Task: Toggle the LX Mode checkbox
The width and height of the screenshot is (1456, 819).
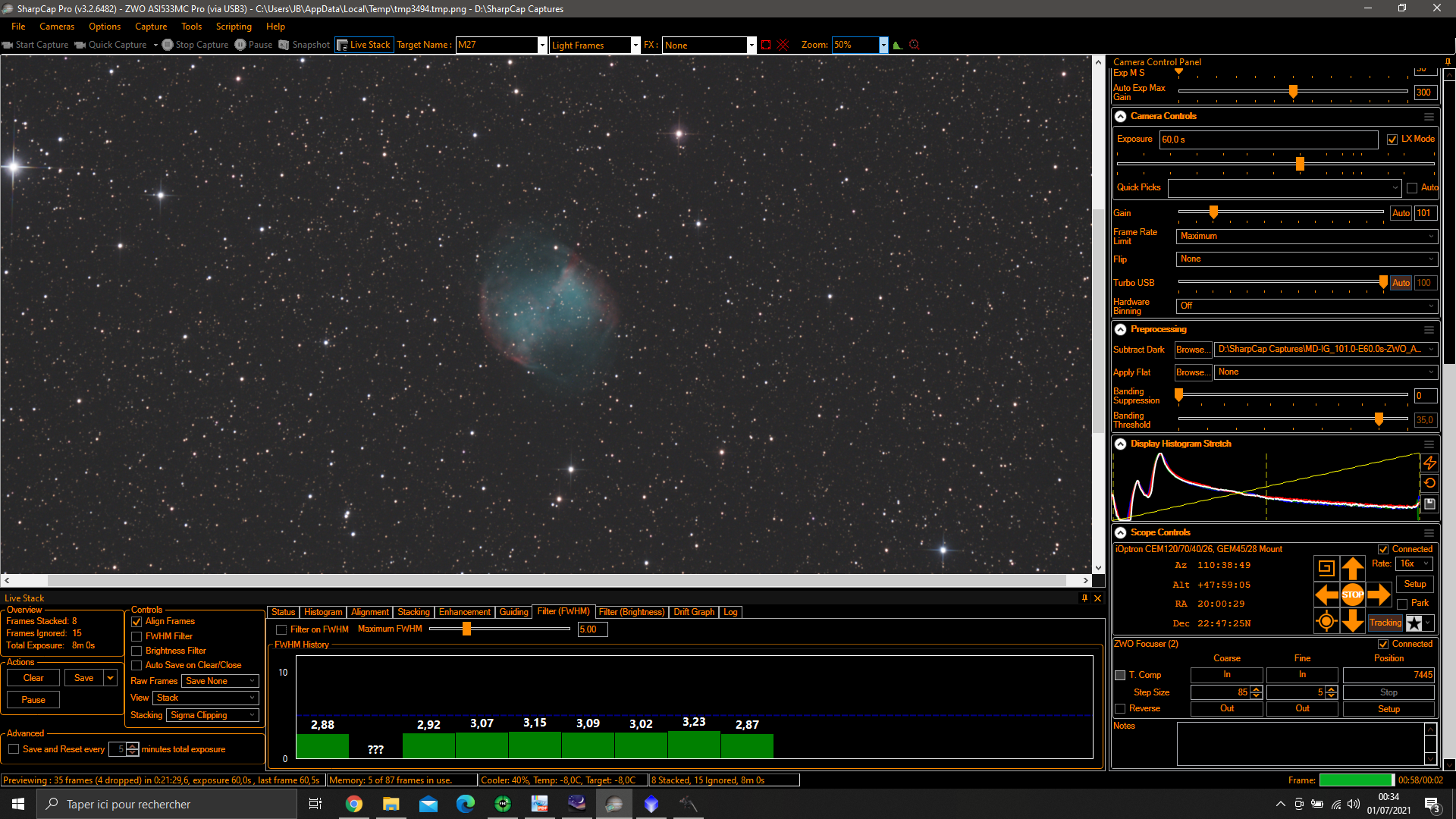Action: coord(1392,140)
